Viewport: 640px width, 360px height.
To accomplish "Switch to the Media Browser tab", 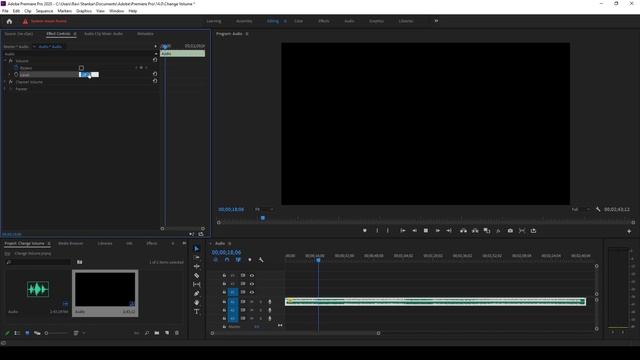I will [70, 243].
